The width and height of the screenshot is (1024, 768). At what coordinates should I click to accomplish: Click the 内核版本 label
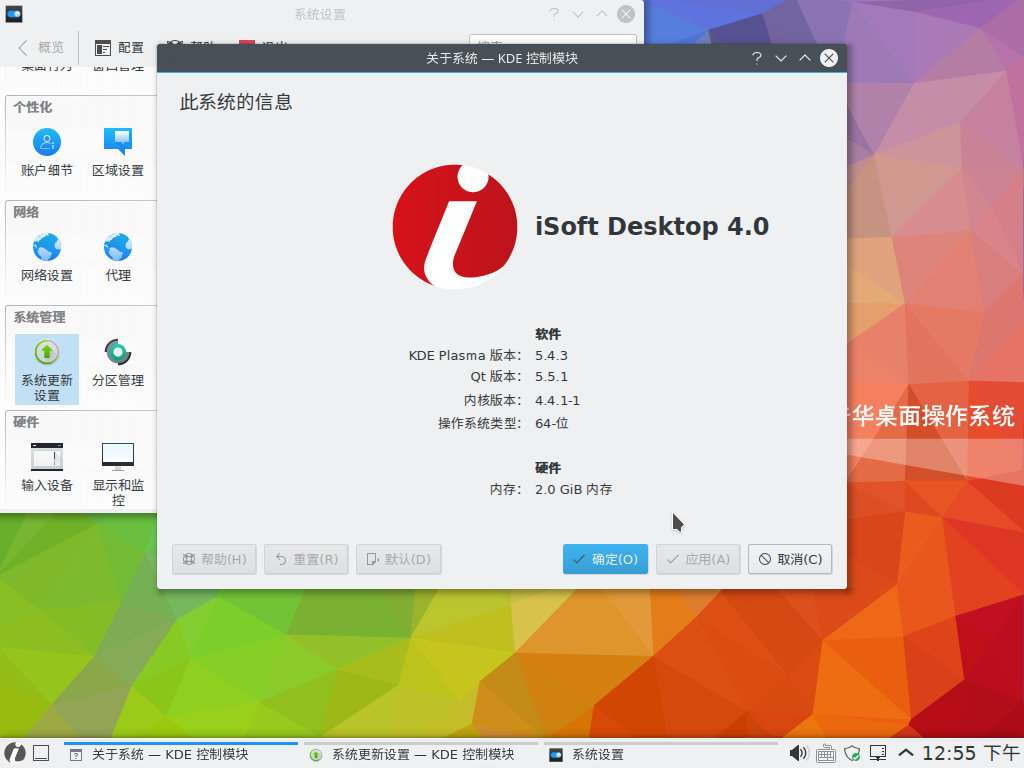pyautogui.click(x=492, y=400)
